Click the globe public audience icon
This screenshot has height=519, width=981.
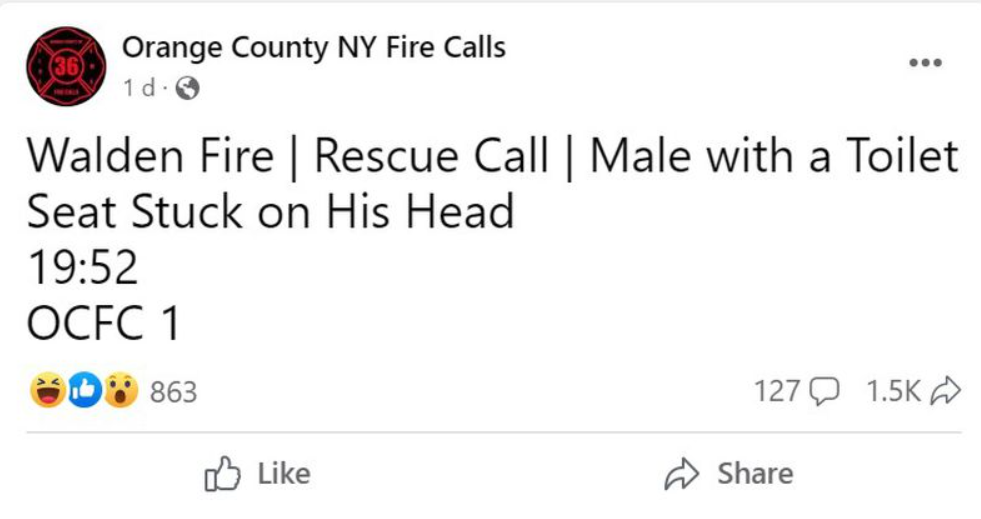pos(187,88)
